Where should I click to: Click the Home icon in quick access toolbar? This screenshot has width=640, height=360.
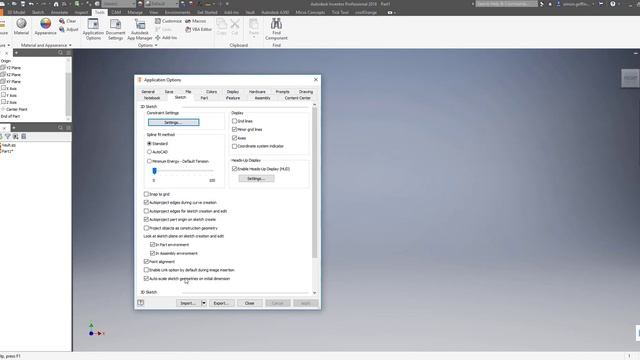point(56,4)
